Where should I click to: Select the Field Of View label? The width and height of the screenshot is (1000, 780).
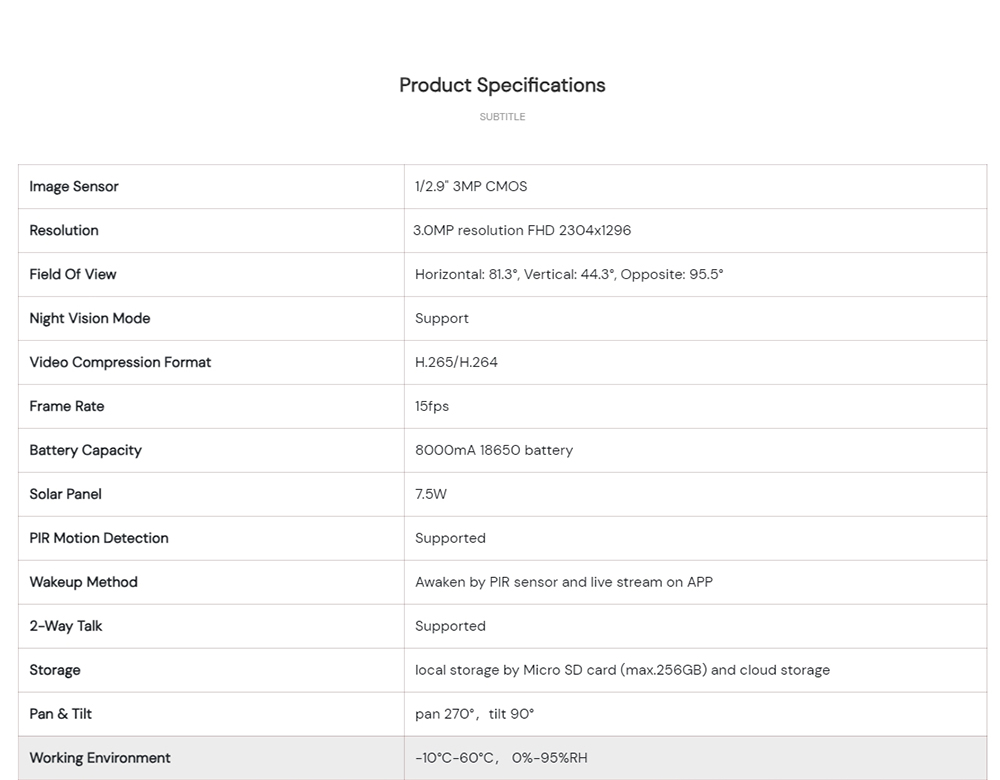[x=73, y=274]
